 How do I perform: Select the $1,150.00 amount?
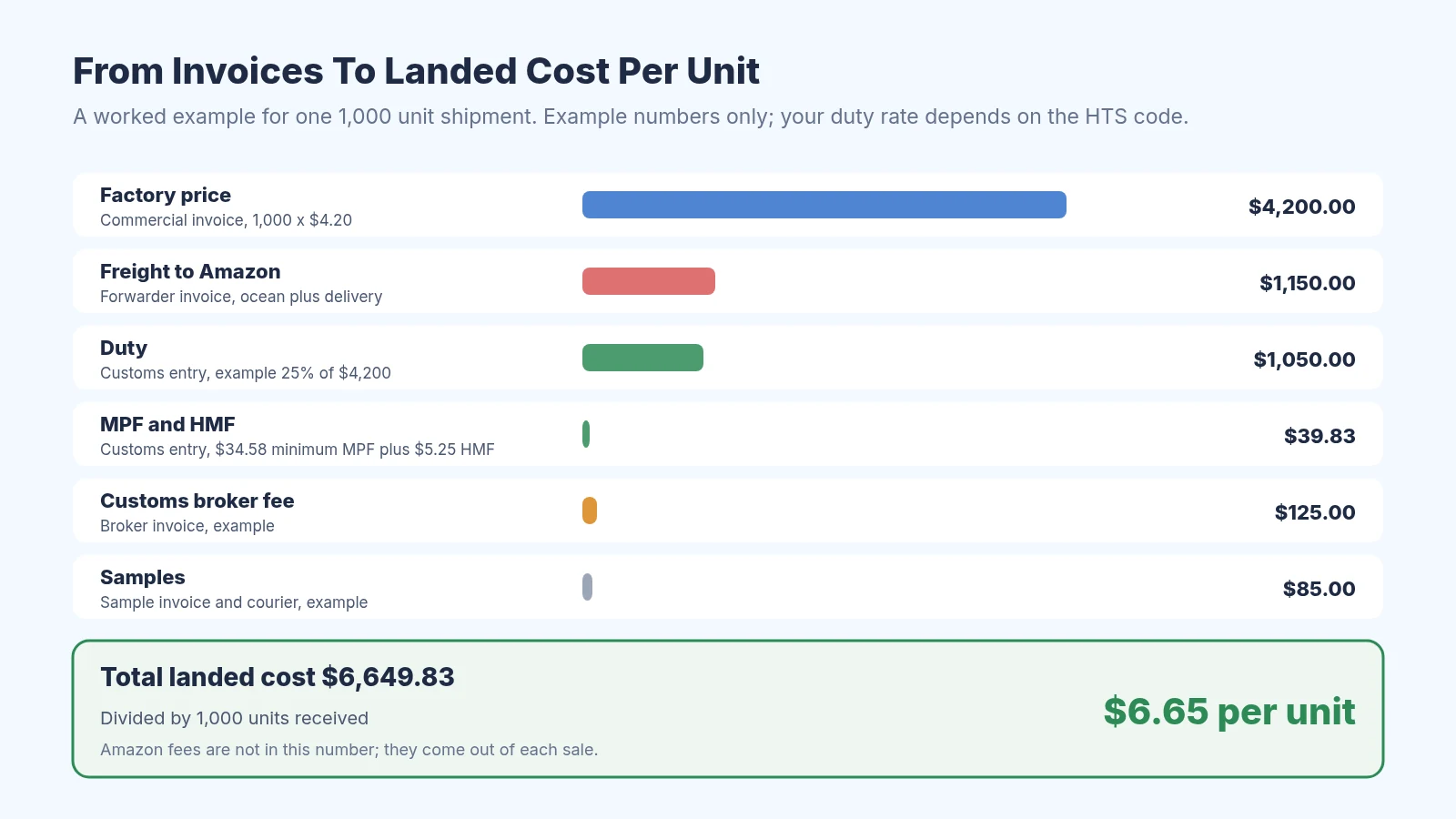[x=1308, y=283]
